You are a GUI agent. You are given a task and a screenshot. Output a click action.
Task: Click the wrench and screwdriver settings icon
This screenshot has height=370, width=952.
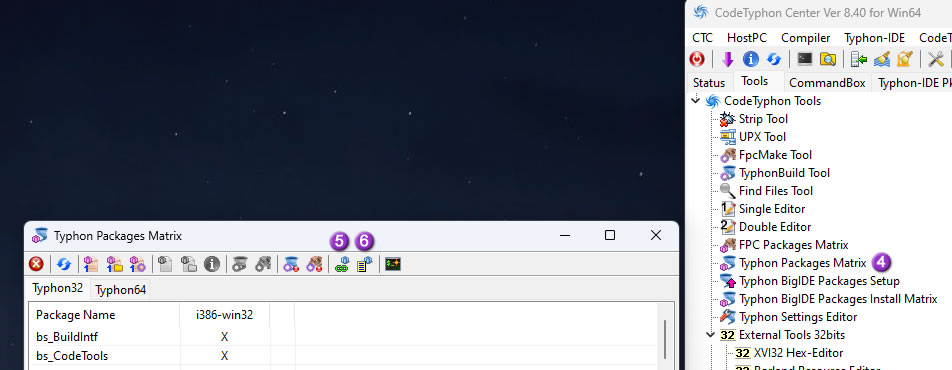(936, 59)
